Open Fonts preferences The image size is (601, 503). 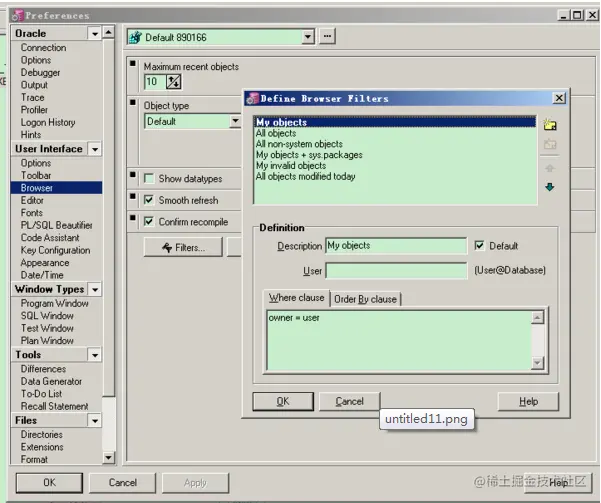tap(31, 213)
